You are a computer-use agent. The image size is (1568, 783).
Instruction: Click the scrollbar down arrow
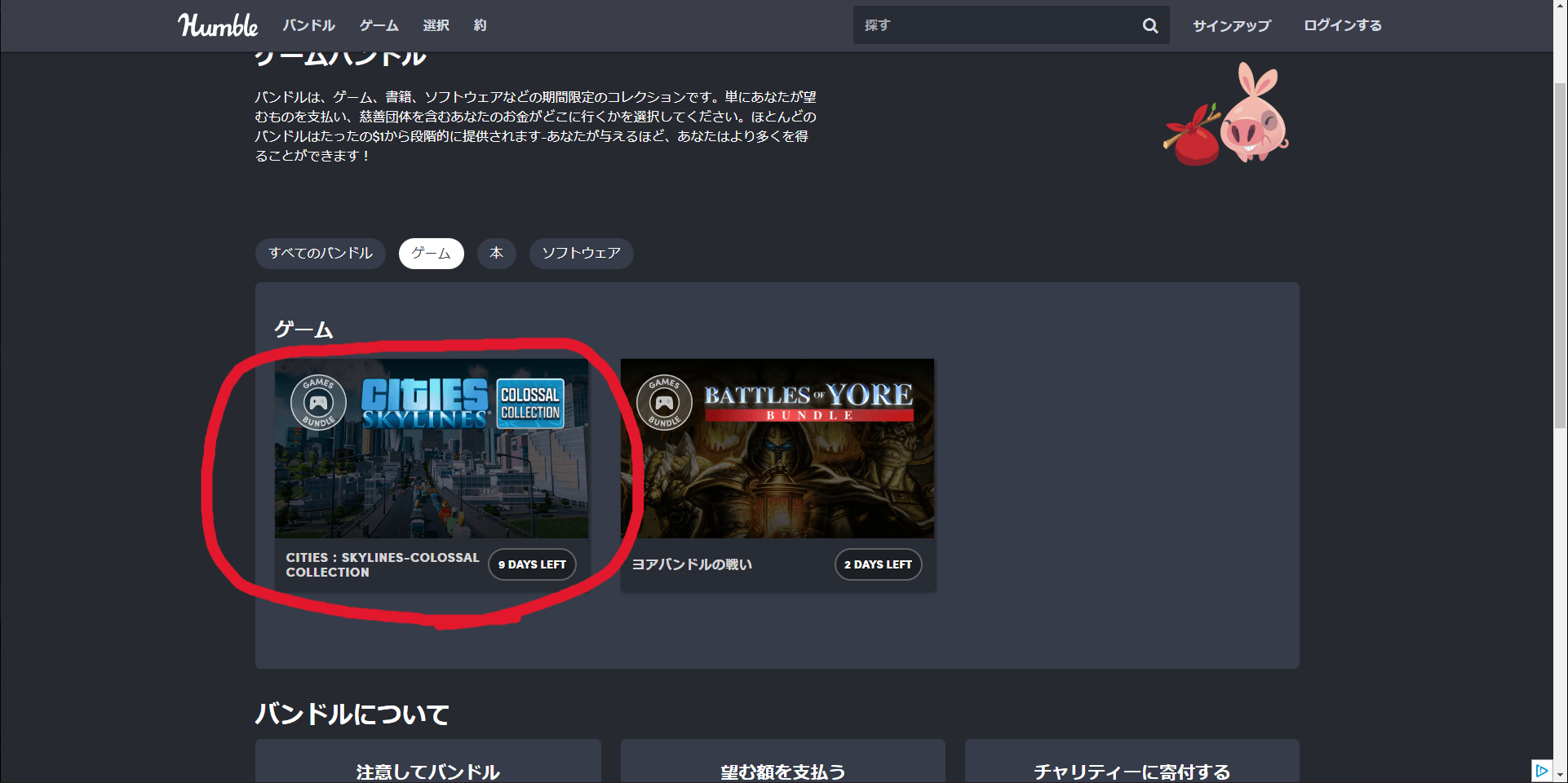1560,775
